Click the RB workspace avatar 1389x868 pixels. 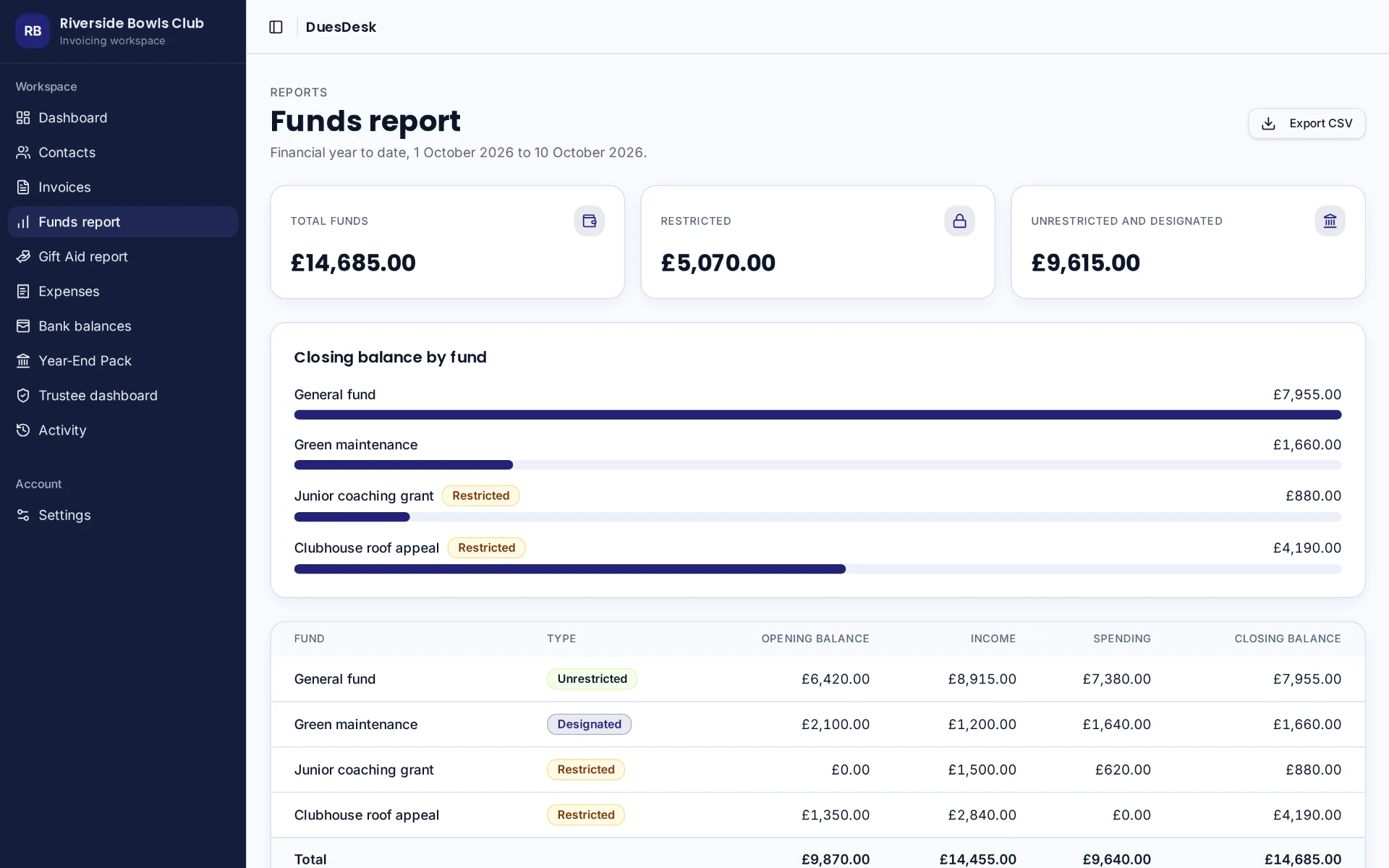coord(33,31)
